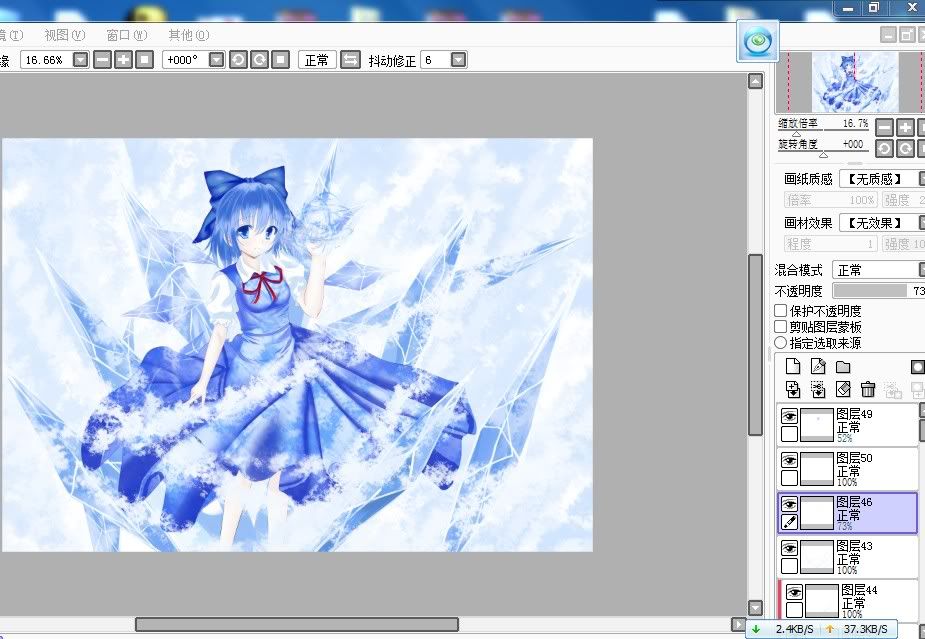
Task: Zoom out using the navigator panel minus button
Action: tap(884, 127)
